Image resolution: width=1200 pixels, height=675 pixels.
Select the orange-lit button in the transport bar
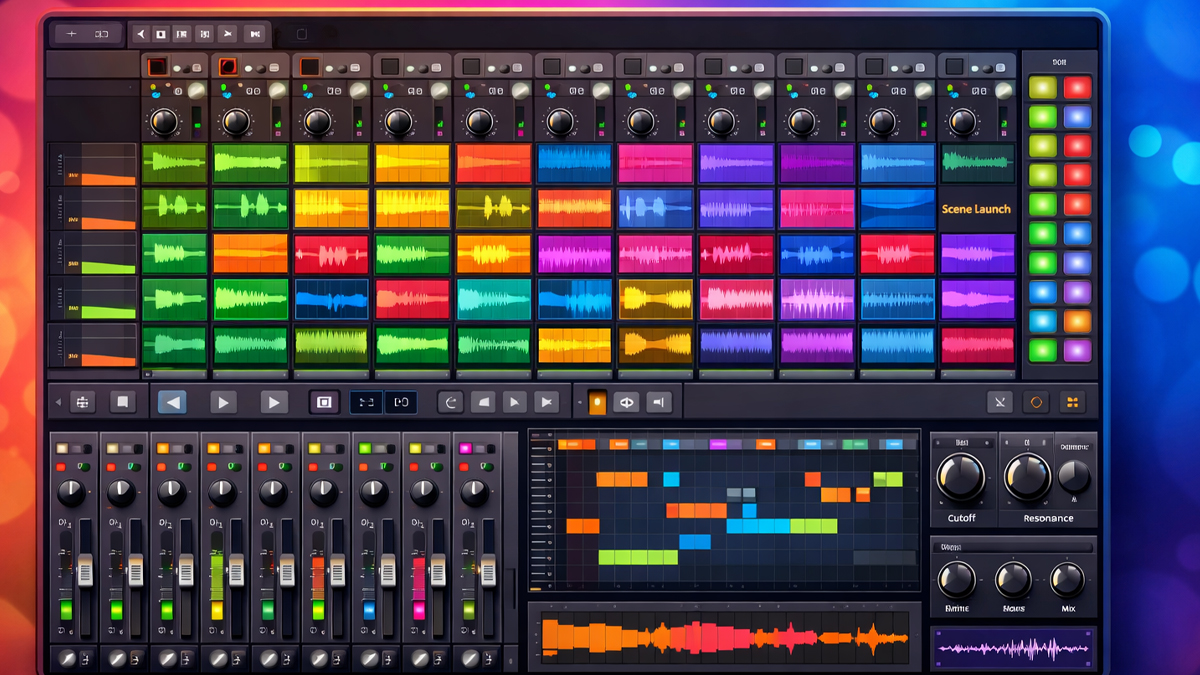[597, 402]
